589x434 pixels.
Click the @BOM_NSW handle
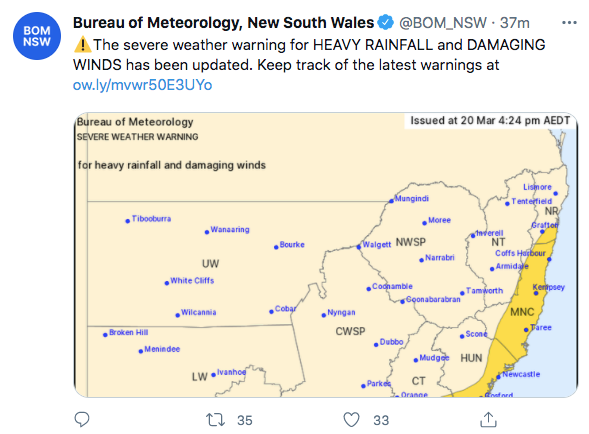click(443, 23)
